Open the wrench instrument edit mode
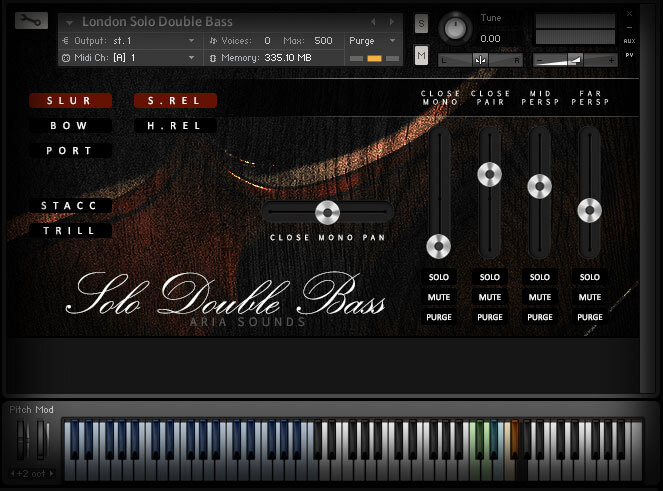Viewport: 663px width, 491px height. 31,20
